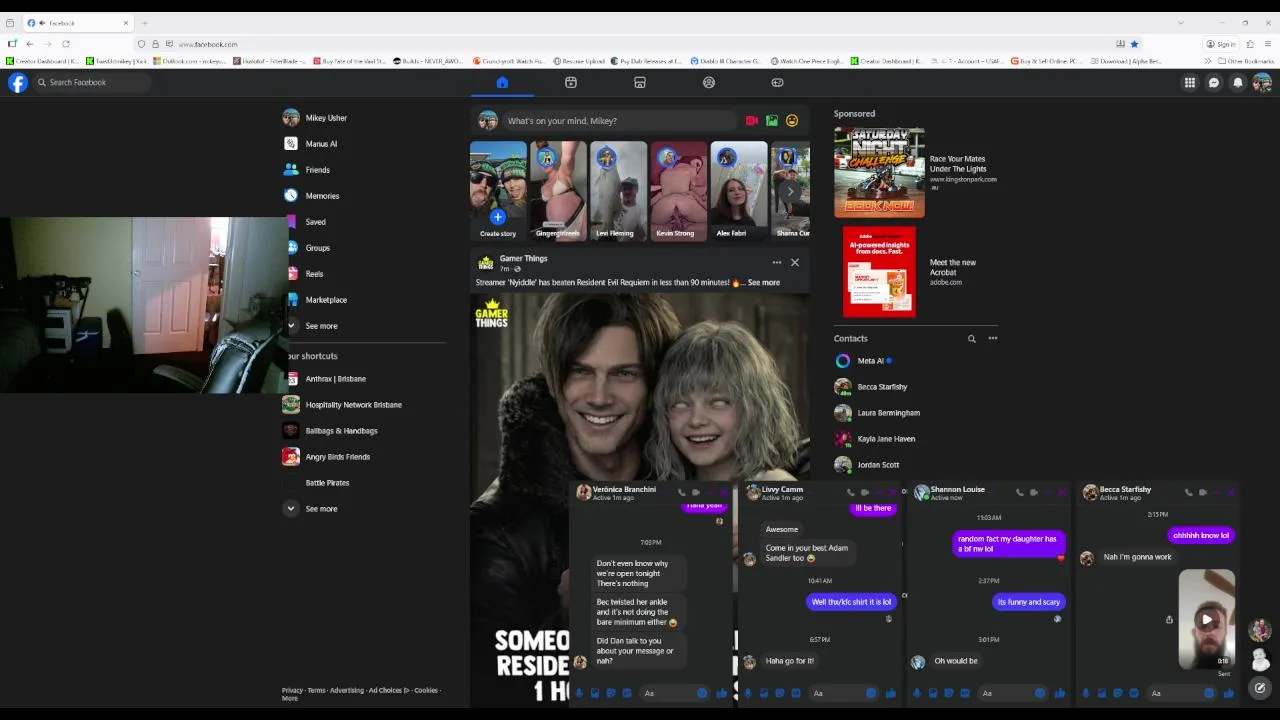Start voice call in Verônica Branchini chat
1280x720 pixels.
pyautogui.click(x=682, y=492)
